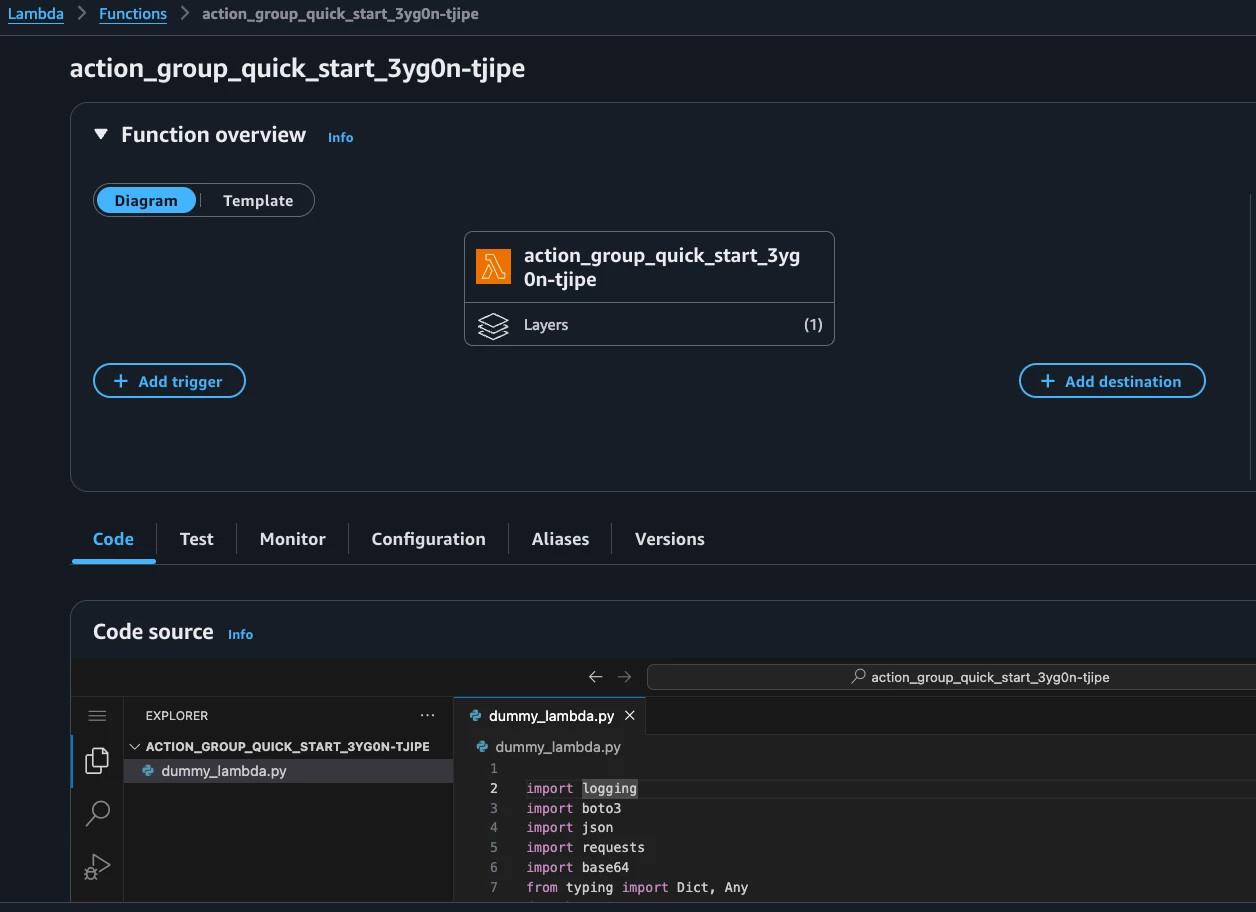Go to Functions breadcrumb link
This screenshot has width=1256, height=912.
pyautogui.click(x=133, y=14)
